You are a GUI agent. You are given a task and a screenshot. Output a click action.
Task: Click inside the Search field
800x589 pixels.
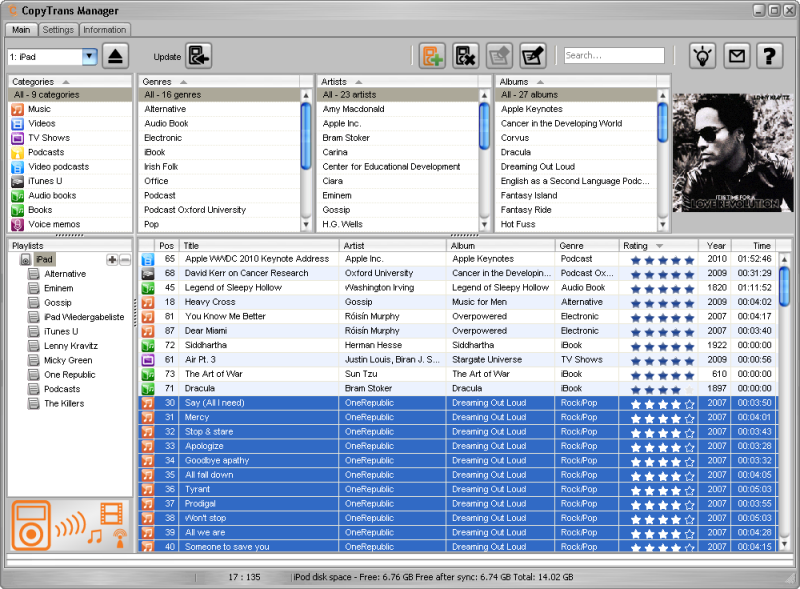(613, 56)
